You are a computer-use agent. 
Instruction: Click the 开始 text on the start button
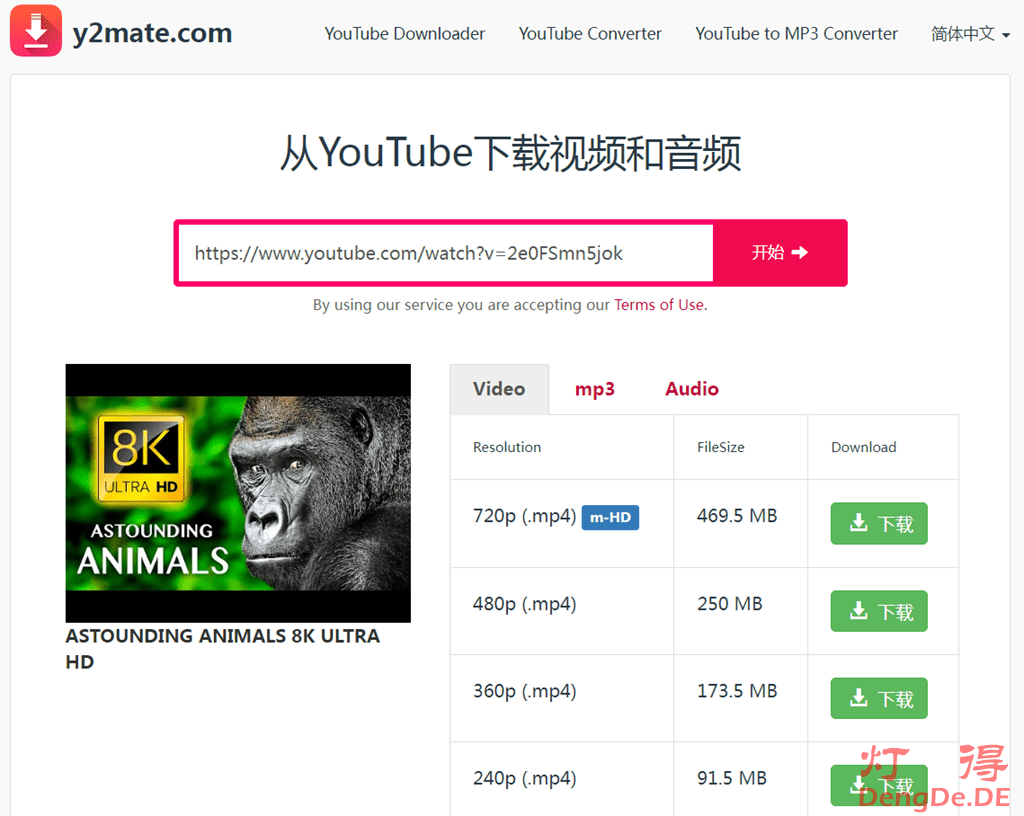pos(768,253)
